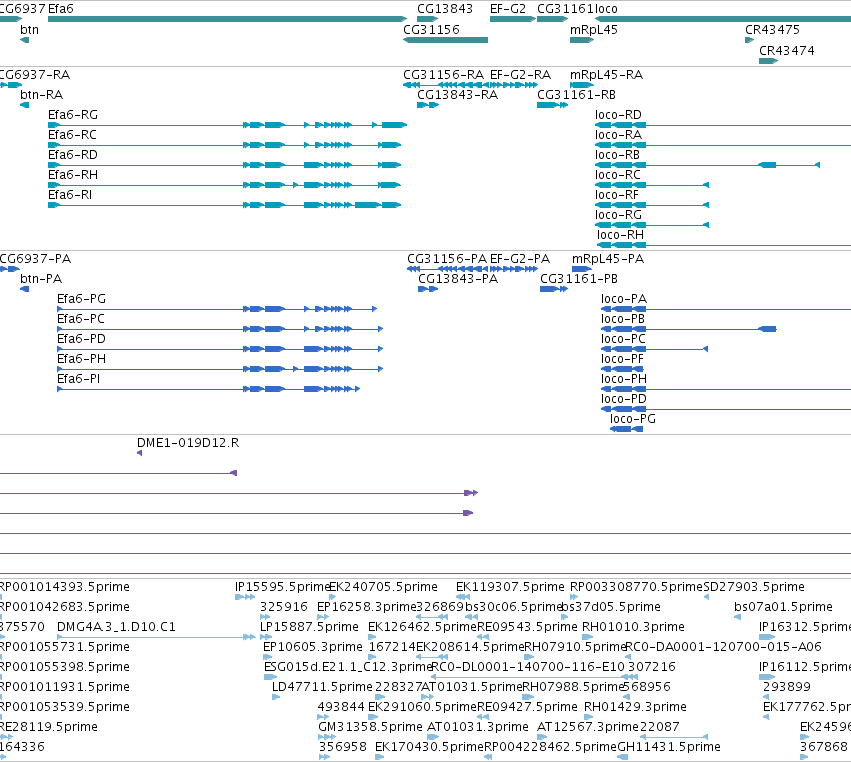
Task: Click transcript loco-RC label
Action: point(618,175)
